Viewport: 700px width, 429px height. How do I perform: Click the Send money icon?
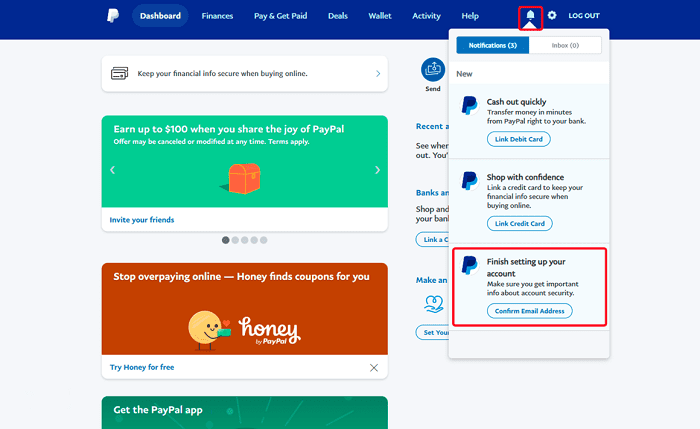click(x=433, y=69)
